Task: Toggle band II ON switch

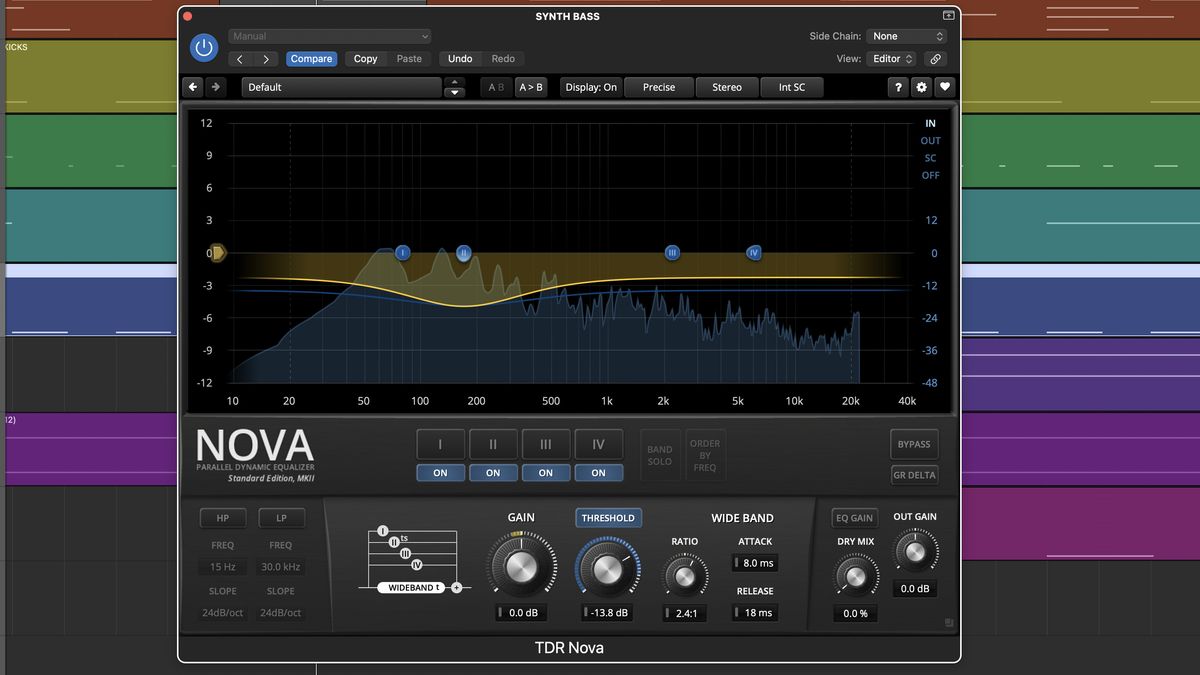Action: tap(493, 473)
